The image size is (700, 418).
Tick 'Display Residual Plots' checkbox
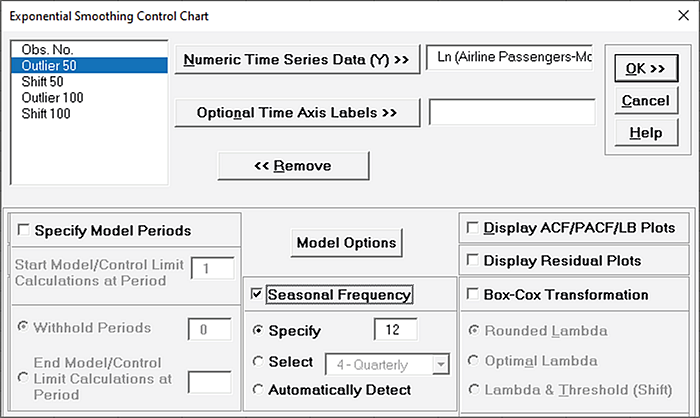tap(473, 261)
